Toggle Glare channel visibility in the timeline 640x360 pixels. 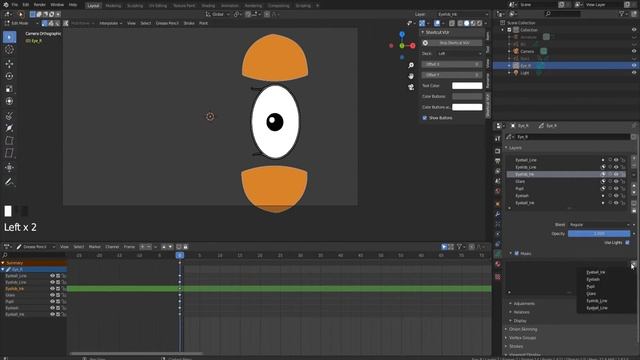coord(52,295)
